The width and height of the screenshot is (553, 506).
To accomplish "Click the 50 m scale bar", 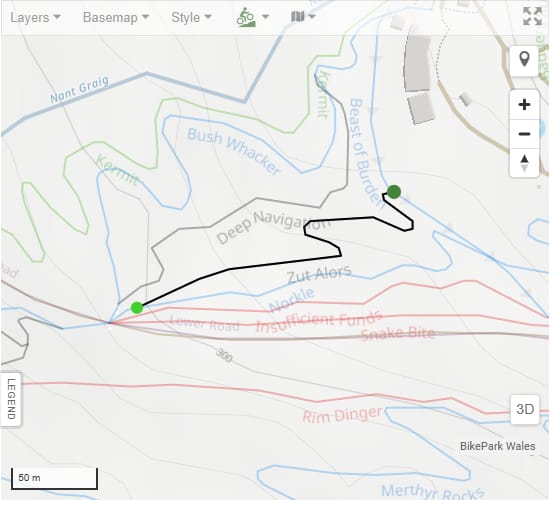I will click(54, 478).
